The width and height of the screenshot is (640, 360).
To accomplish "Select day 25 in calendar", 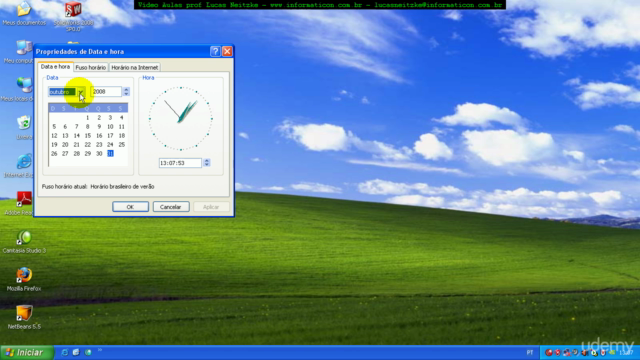I will [121, 144].
